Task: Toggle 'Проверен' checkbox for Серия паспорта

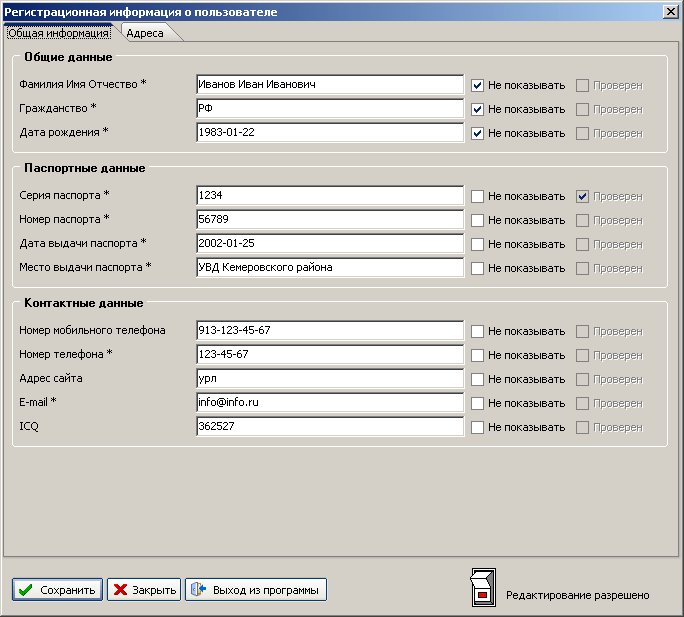Action: [x=582, y=196]
